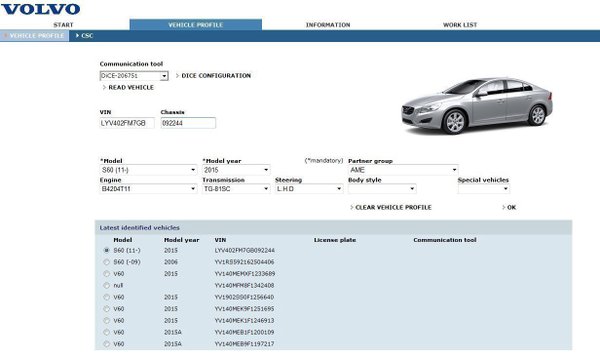The width and height of the screenshot is (600, 360).
Task: Click the READ VEHICLE link
Action: [128, 88]
